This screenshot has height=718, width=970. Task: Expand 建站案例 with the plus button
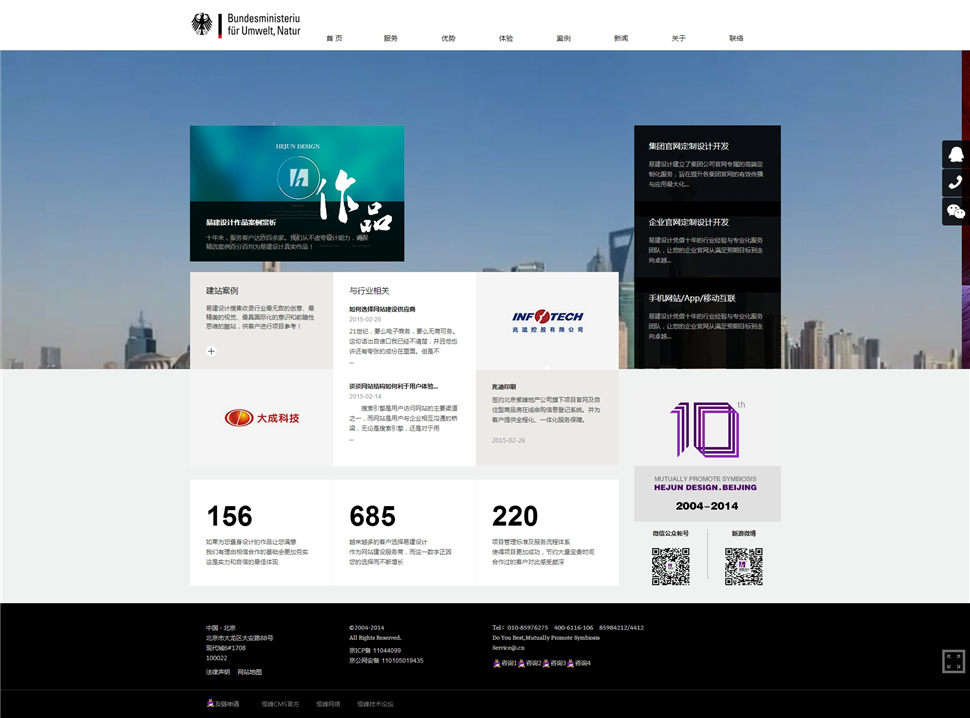[x=211, y=351]
